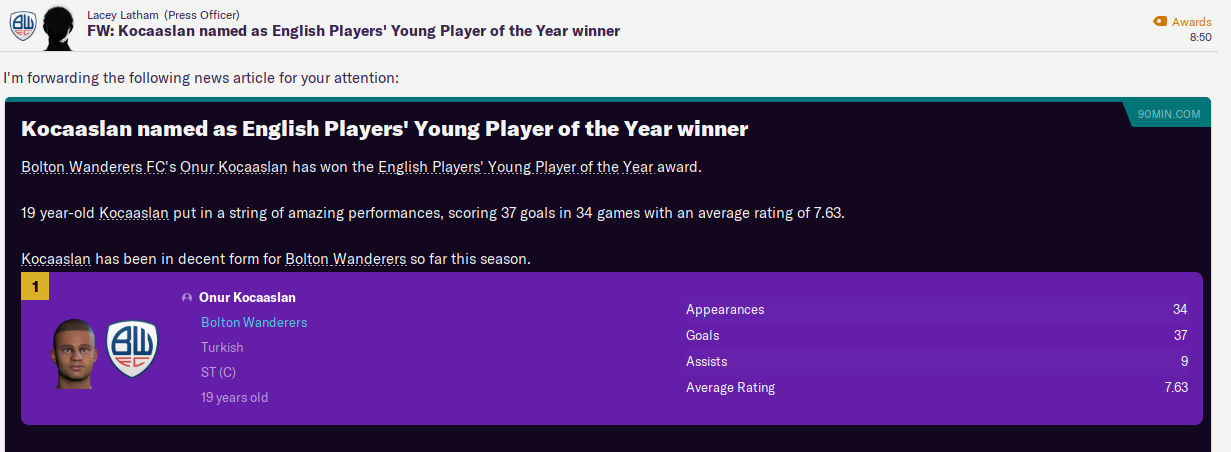
Task: Click the bold Onur Kocaaslan name in card
Action: [x=247, y=297]
